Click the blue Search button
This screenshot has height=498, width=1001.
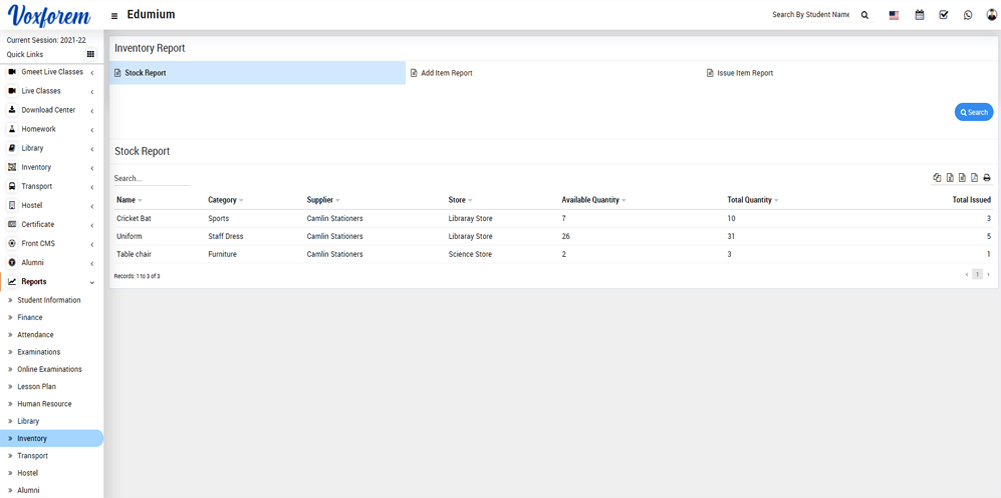click(x=973, y=112)
